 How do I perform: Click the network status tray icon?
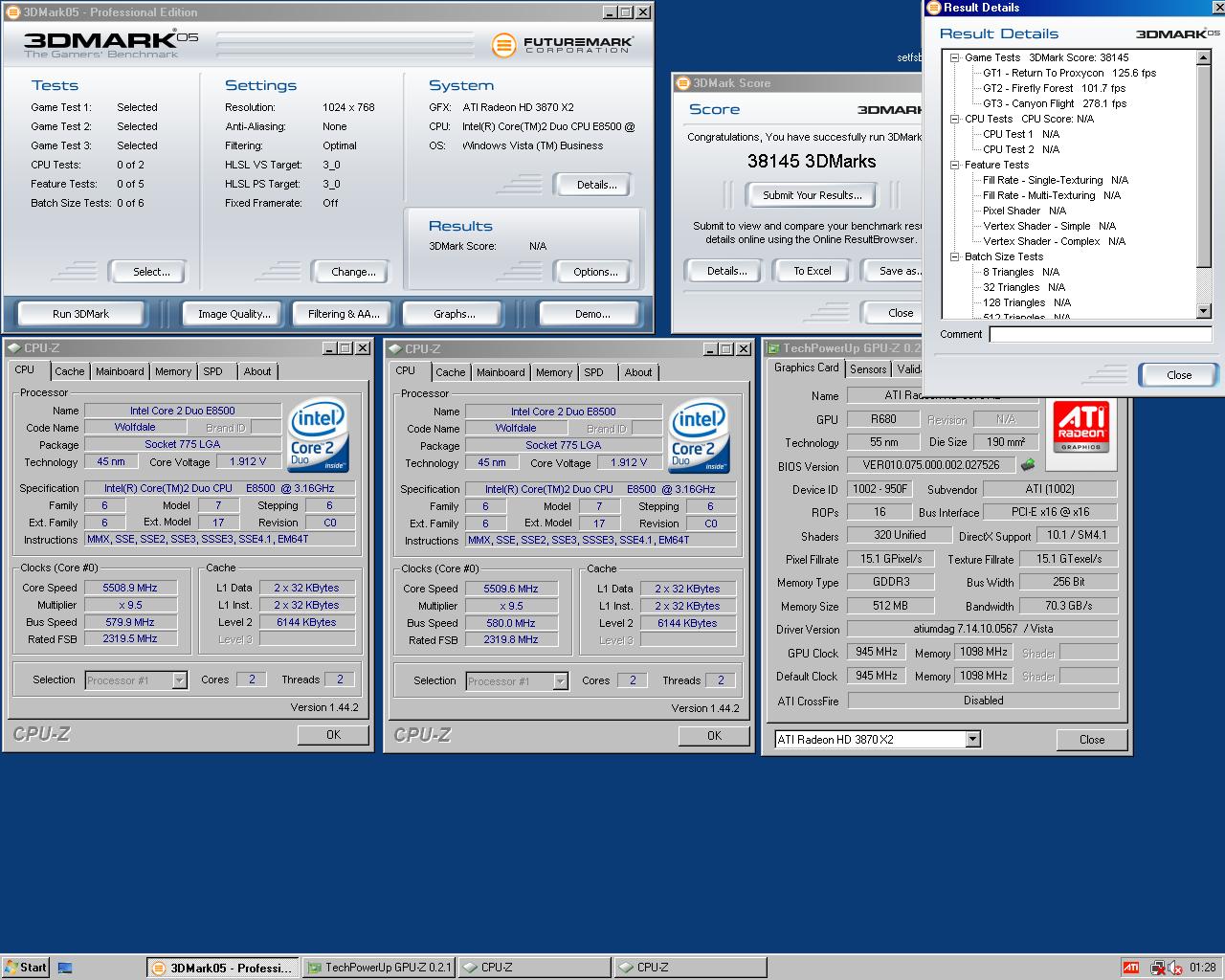point(1157,968)
